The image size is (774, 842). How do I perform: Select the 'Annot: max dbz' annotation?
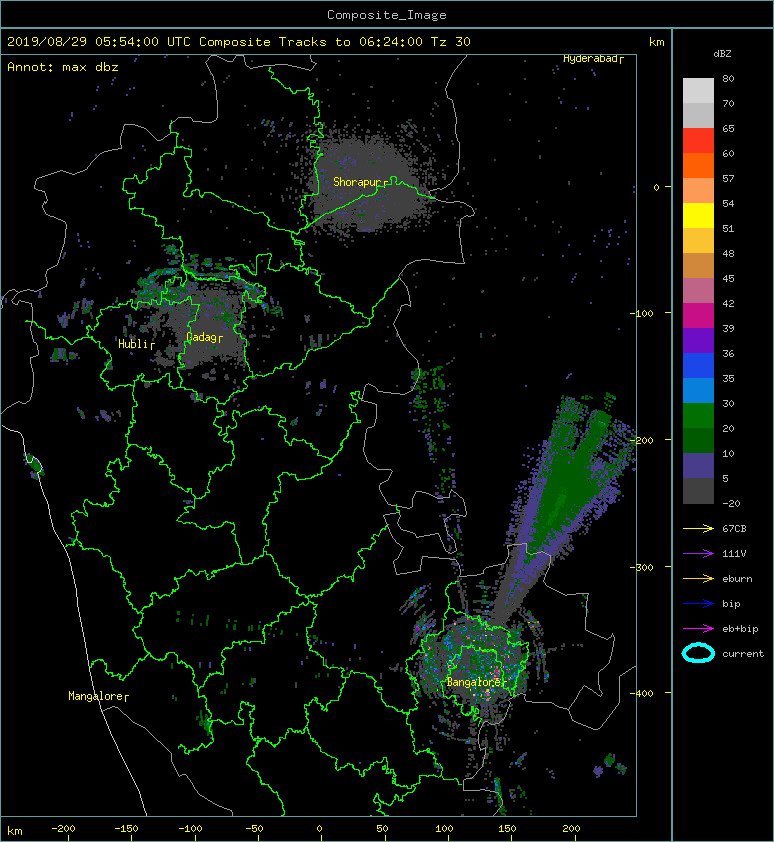click(62, 67)
